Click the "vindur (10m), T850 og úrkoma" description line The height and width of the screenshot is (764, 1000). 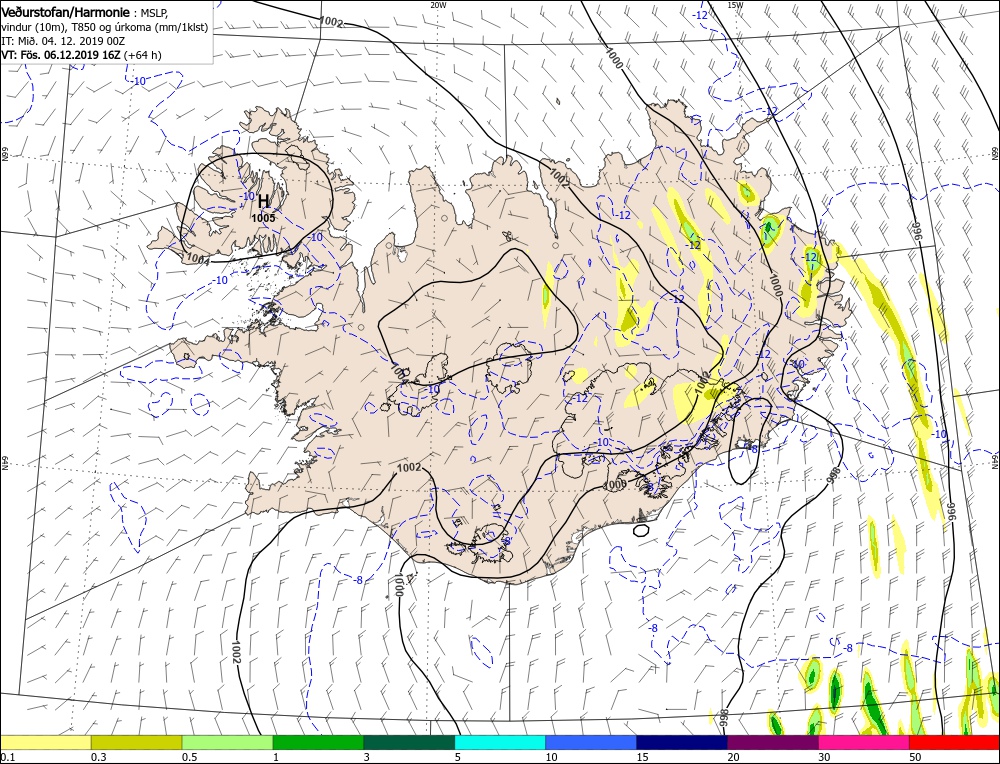pyautogui.click(x=104, y=27)
